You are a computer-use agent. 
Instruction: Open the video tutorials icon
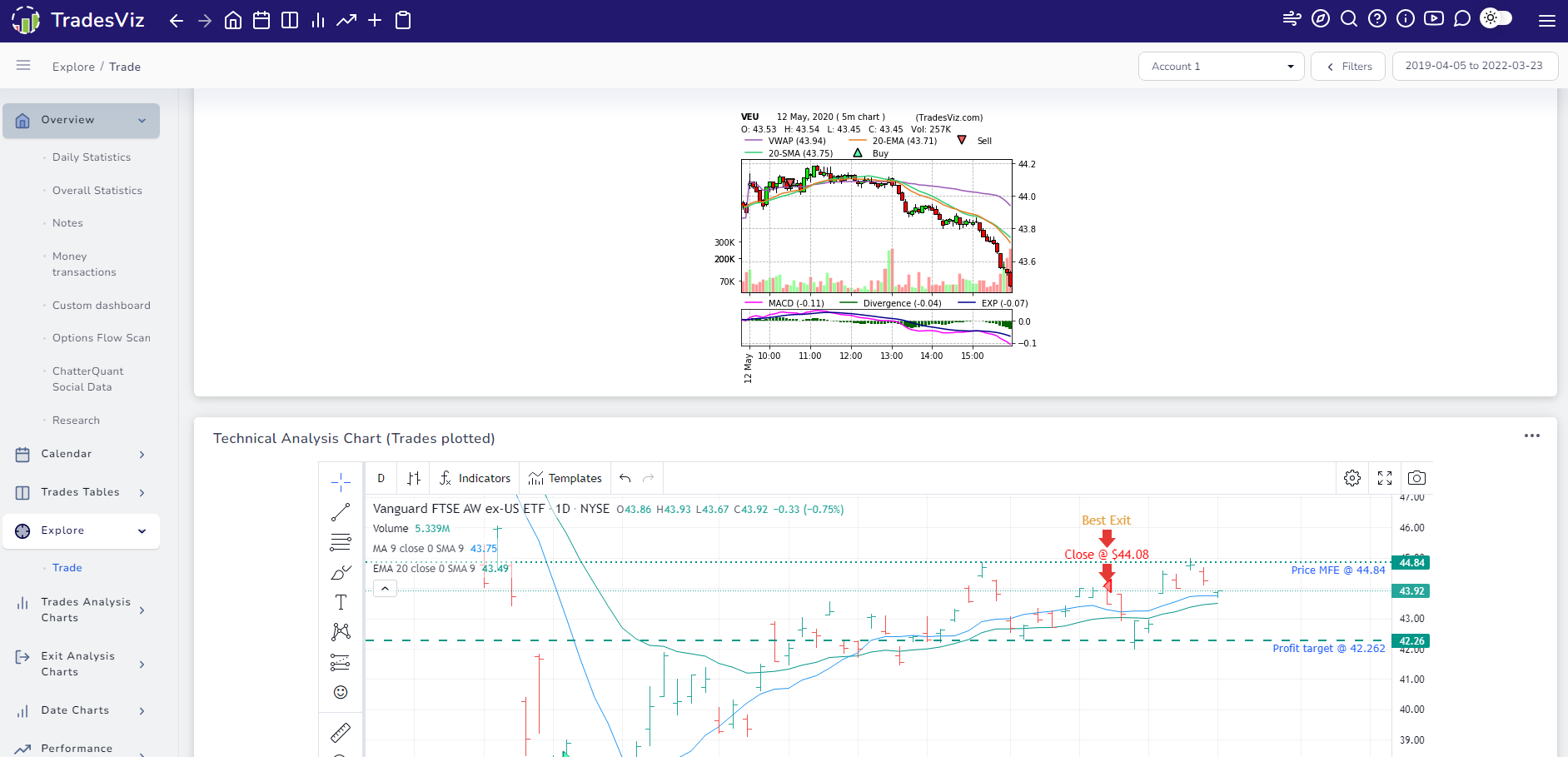1434,18
